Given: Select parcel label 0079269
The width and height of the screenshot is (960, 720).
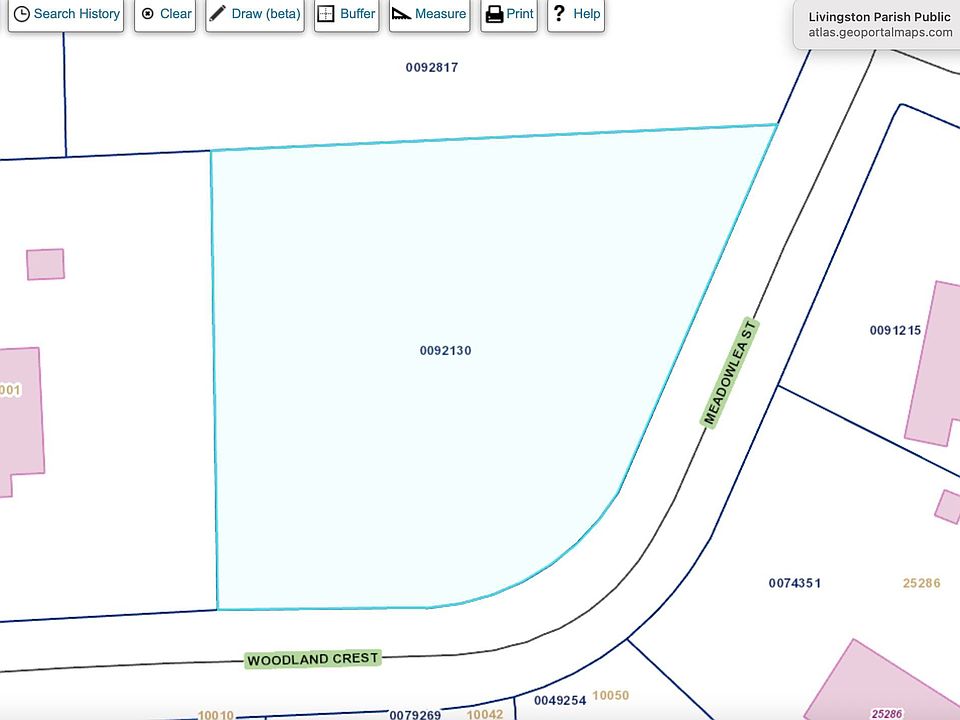Looking at the screenshot, I should click(415, 714).
